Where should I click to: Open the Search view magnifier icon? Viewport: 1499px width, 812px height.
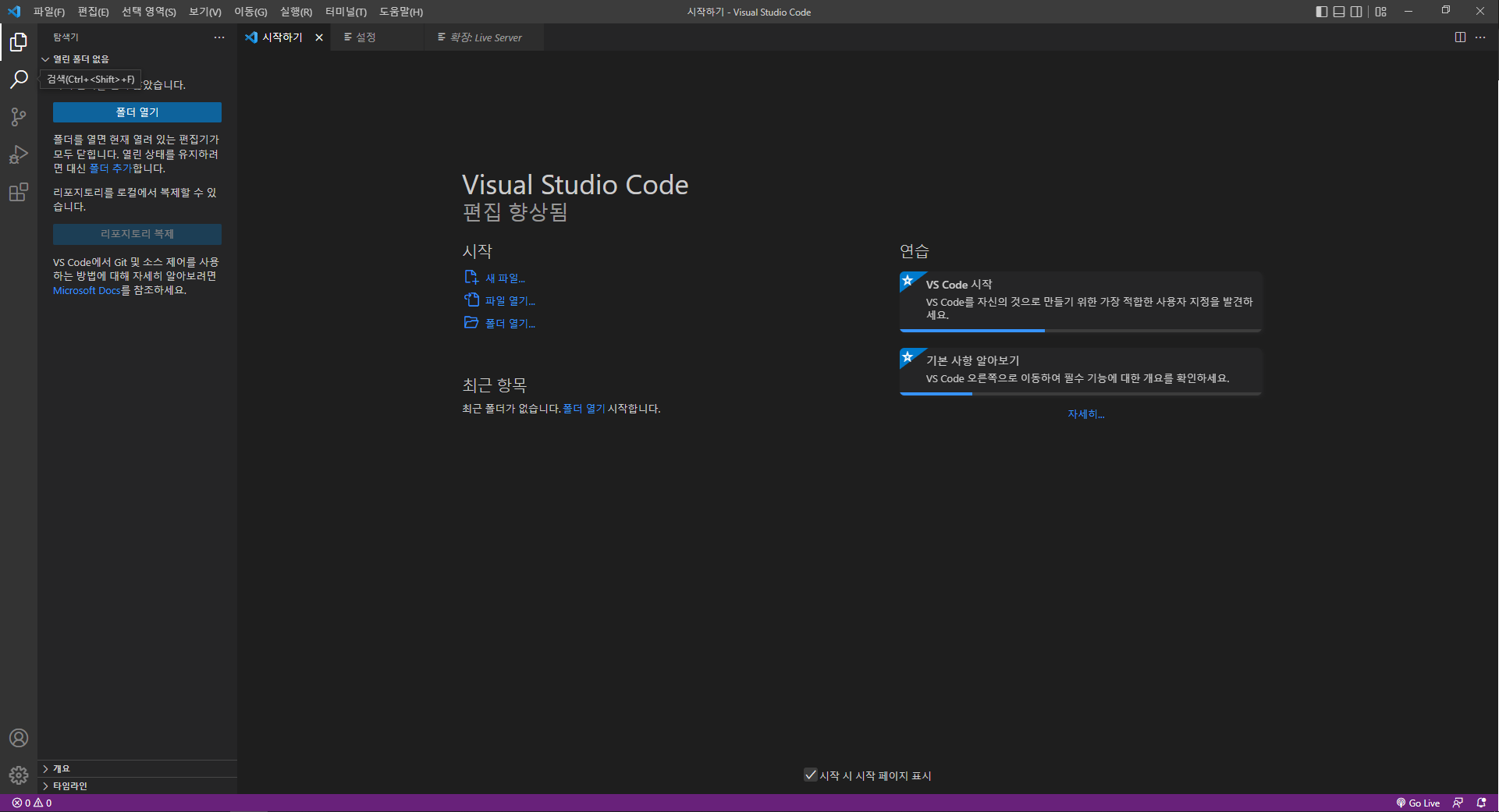(19, 80)
